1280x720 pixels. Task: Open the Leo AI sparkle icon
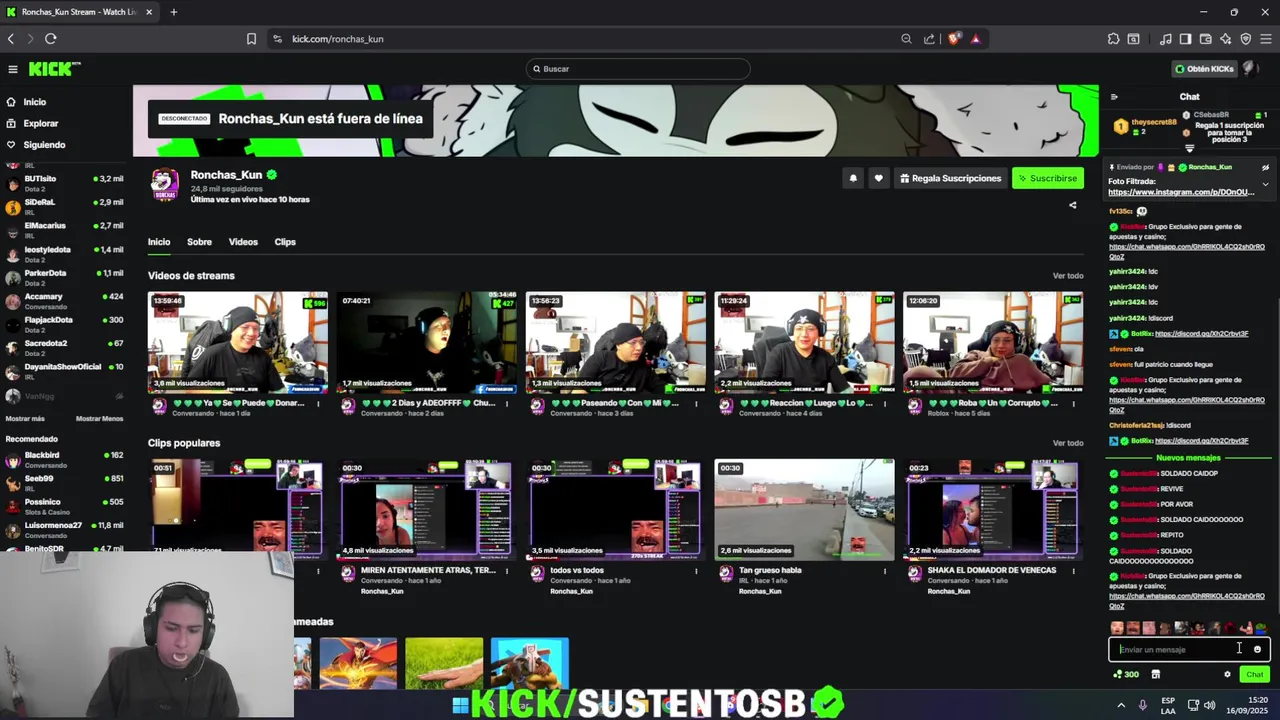[1226, 39]
